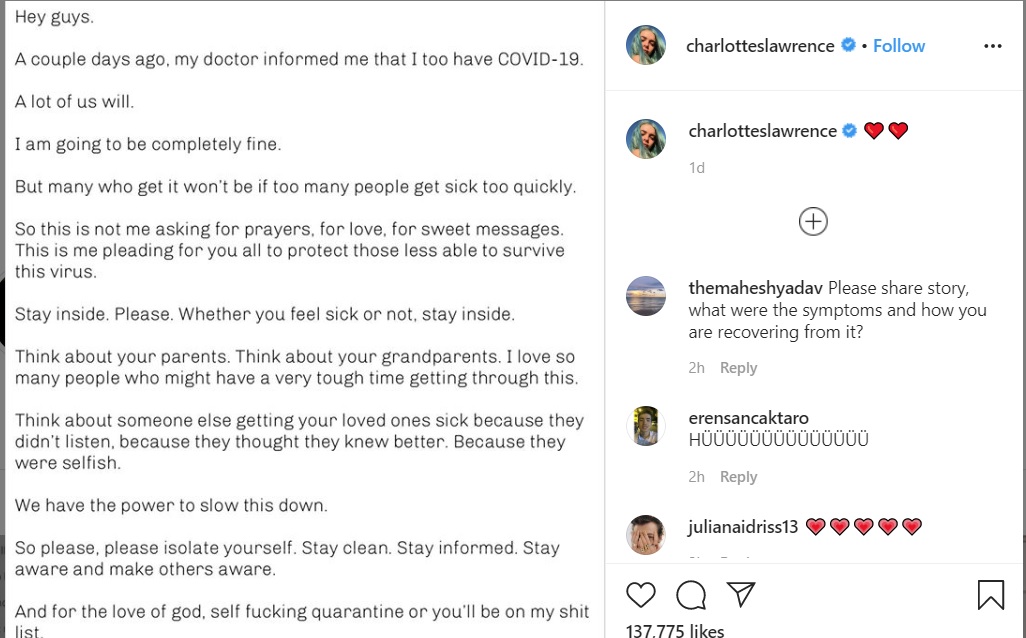The image size is (1026, 638).
Task: Click the verified badge in the post header
Action: 848,45
